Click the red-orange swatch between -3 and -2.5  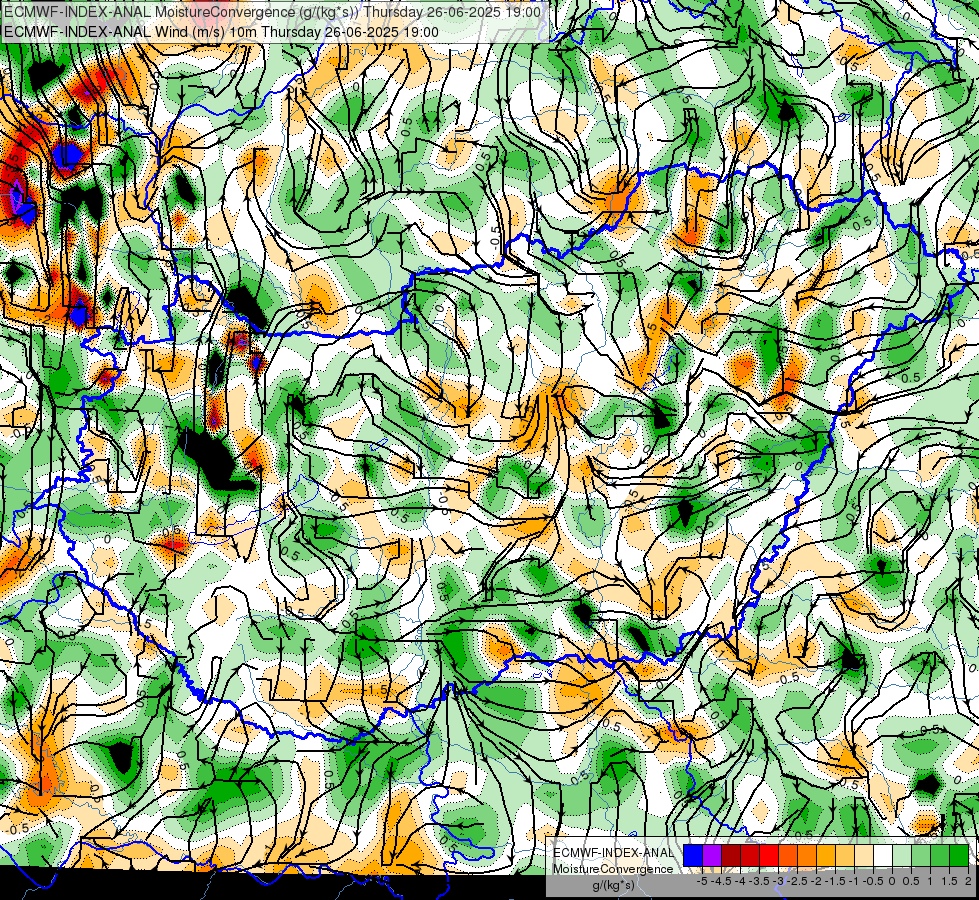click(788, 855)
